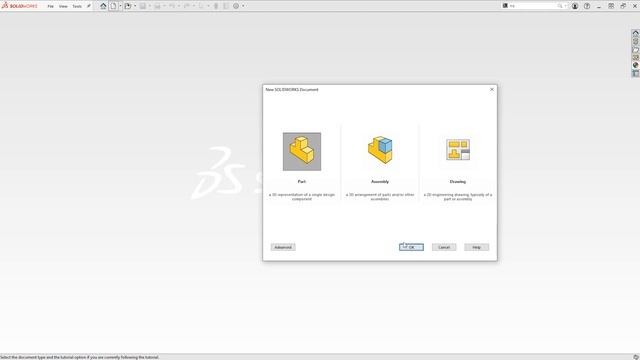Open the user login account icon
640x360 pixels.
(x=575, y=6)
